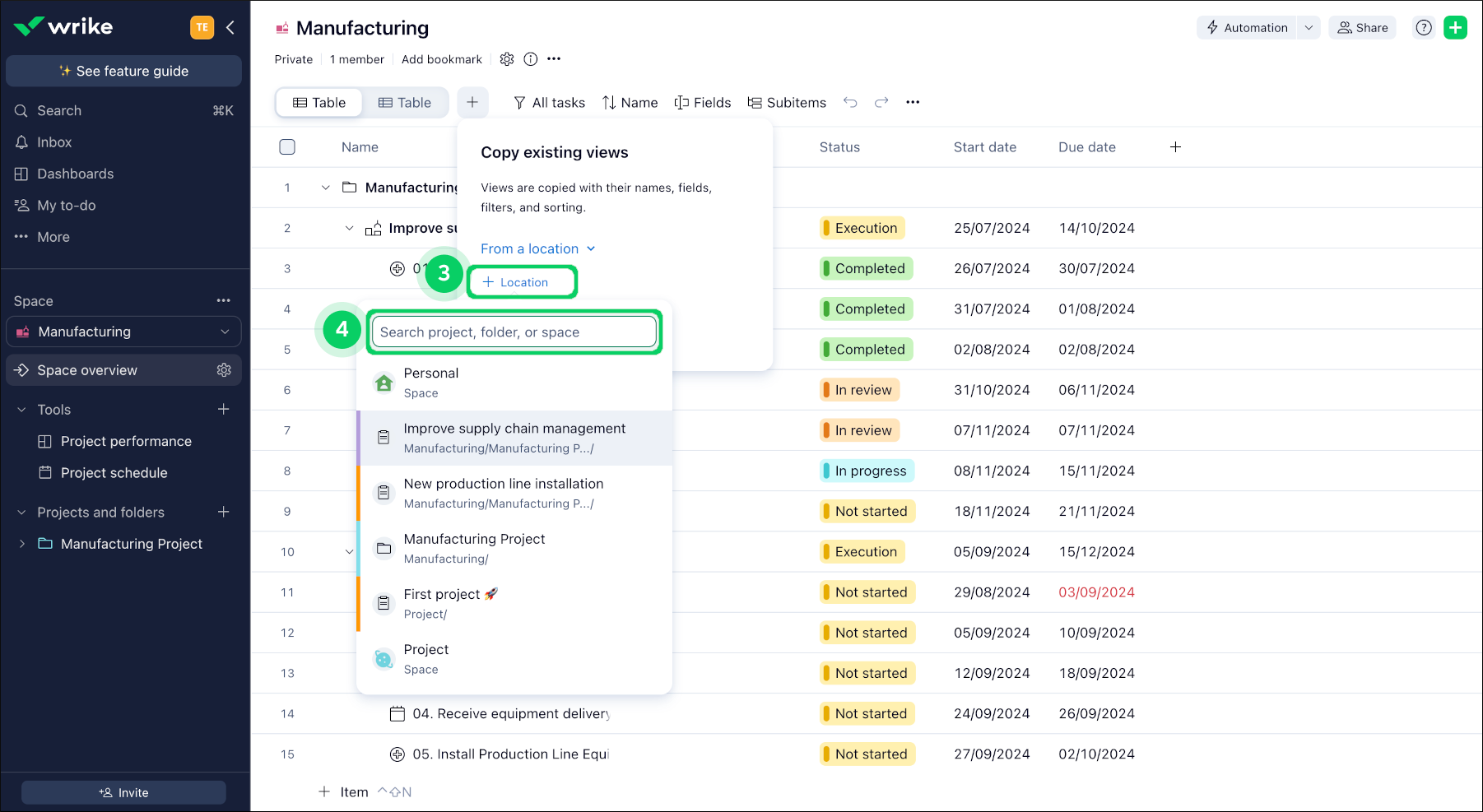Collapse the sidebar with arrow icon
The height and width of the screenshot is (812, 1483).
tap(230, 28)
